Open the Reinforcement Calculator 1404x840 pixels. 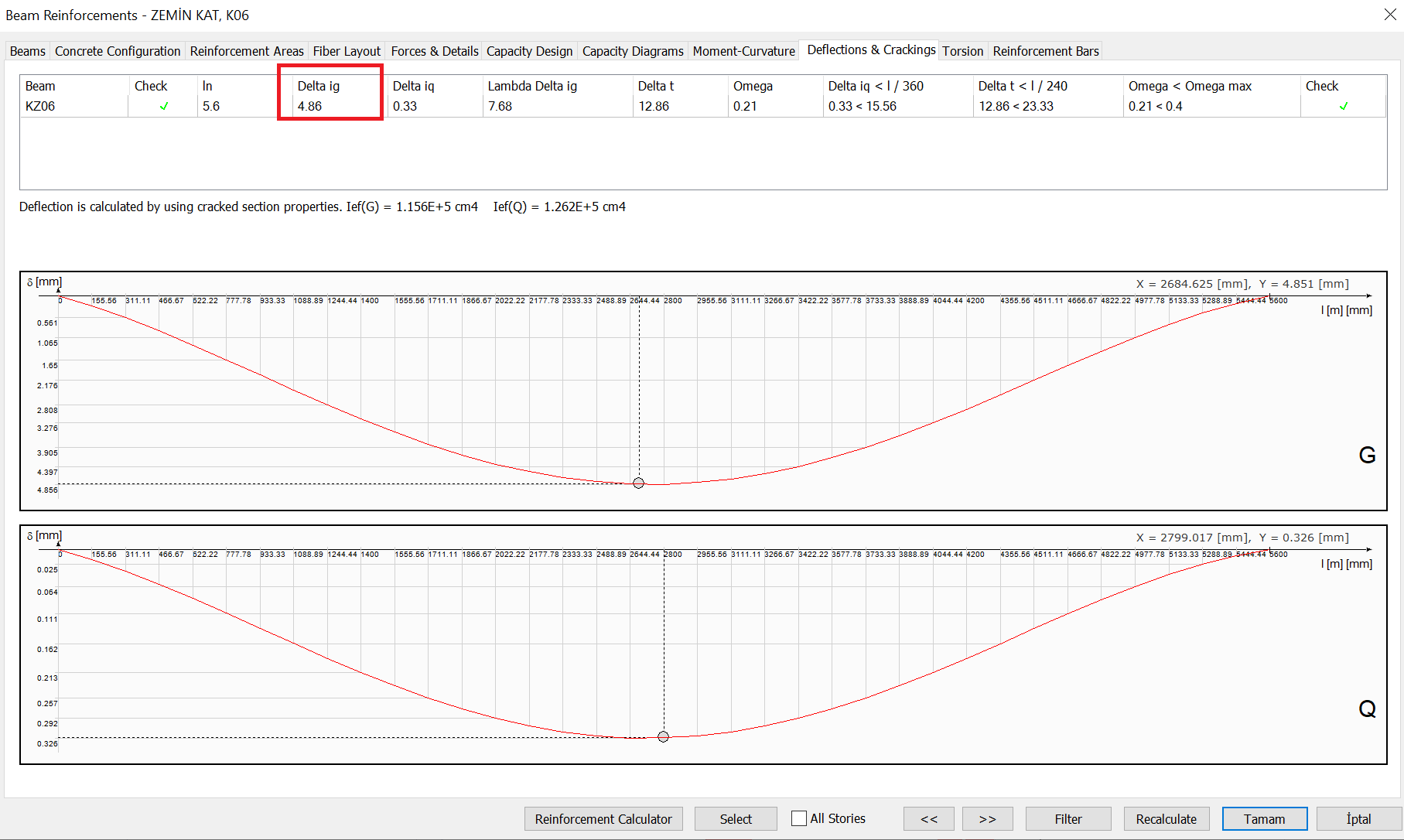(x=603, y=819)
